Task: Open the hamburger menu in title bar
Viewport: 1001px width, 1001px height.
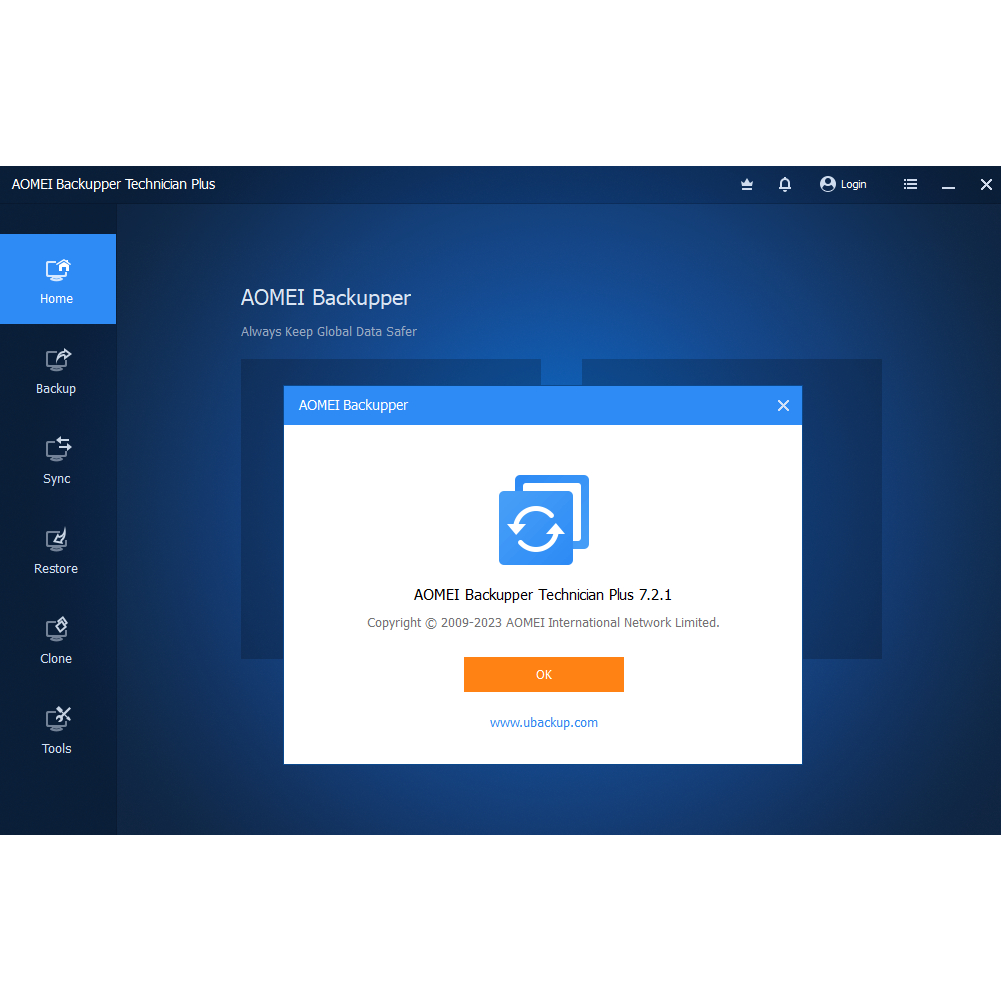Action: pos(910,184)
